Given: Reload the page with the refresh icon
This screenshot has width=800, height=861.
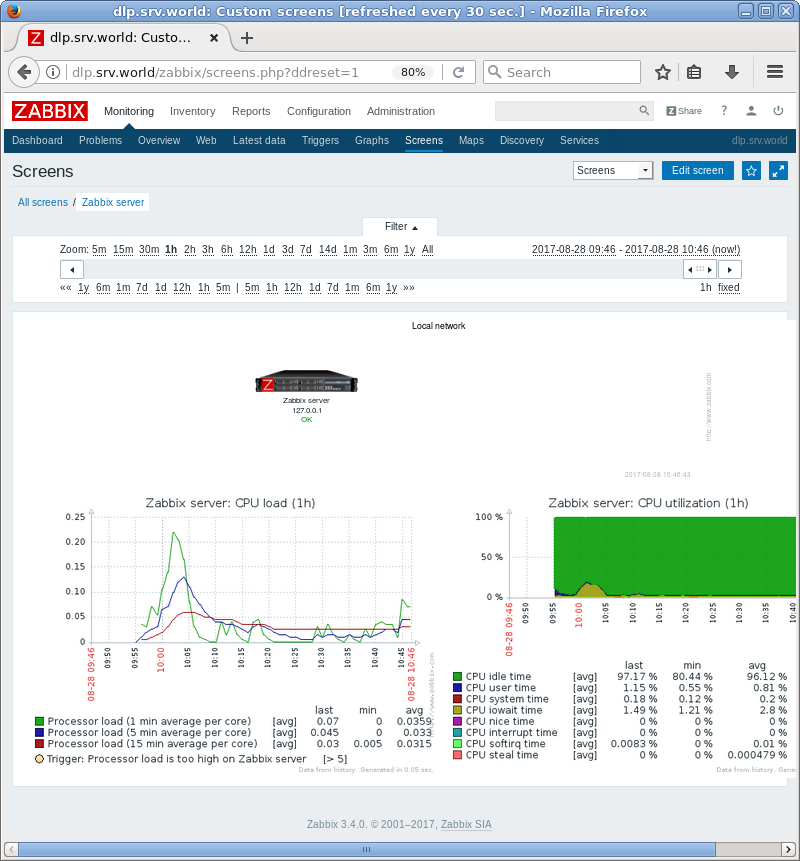Looking at the screenshot, I should (459, 72).
